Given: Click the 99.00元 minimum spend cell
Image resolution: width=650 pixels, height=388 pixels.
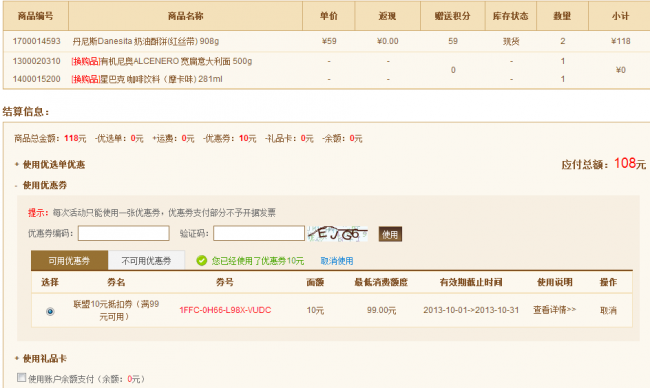Looking at the screenshot, I should click(381, 310).
